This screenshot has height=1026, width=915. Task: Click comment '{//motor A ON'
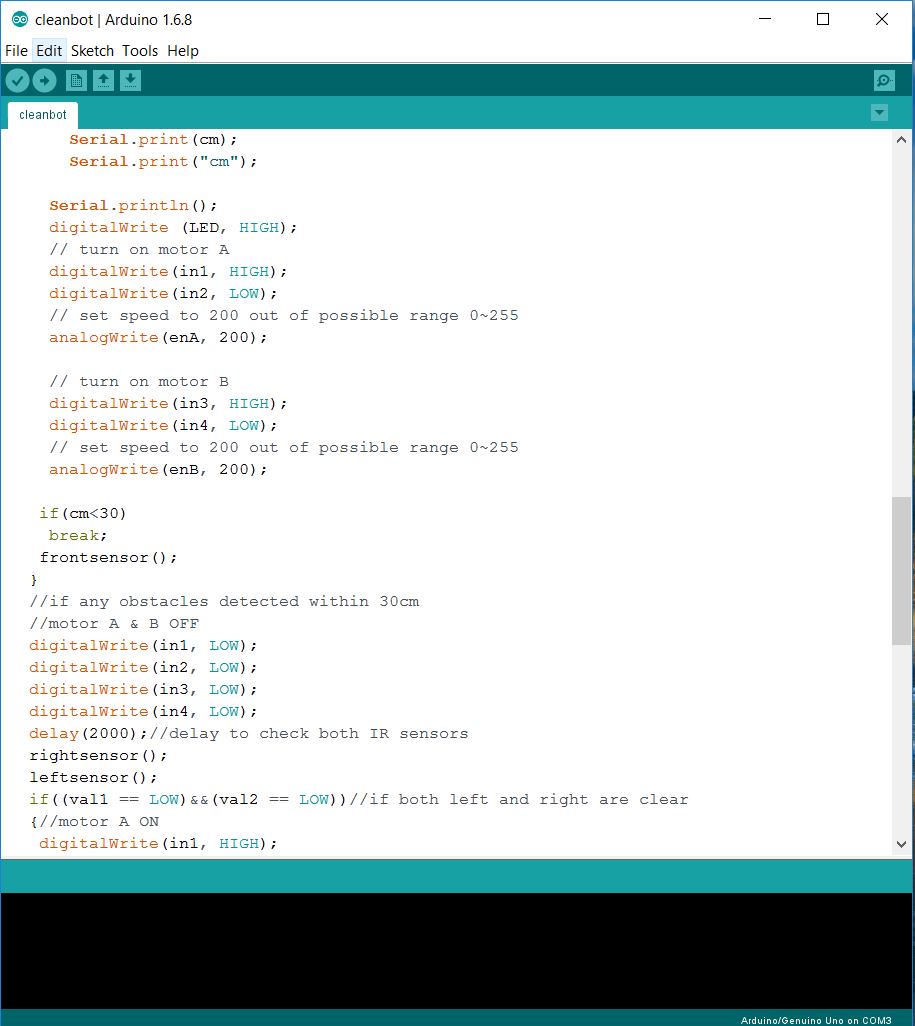coord(94,822)
